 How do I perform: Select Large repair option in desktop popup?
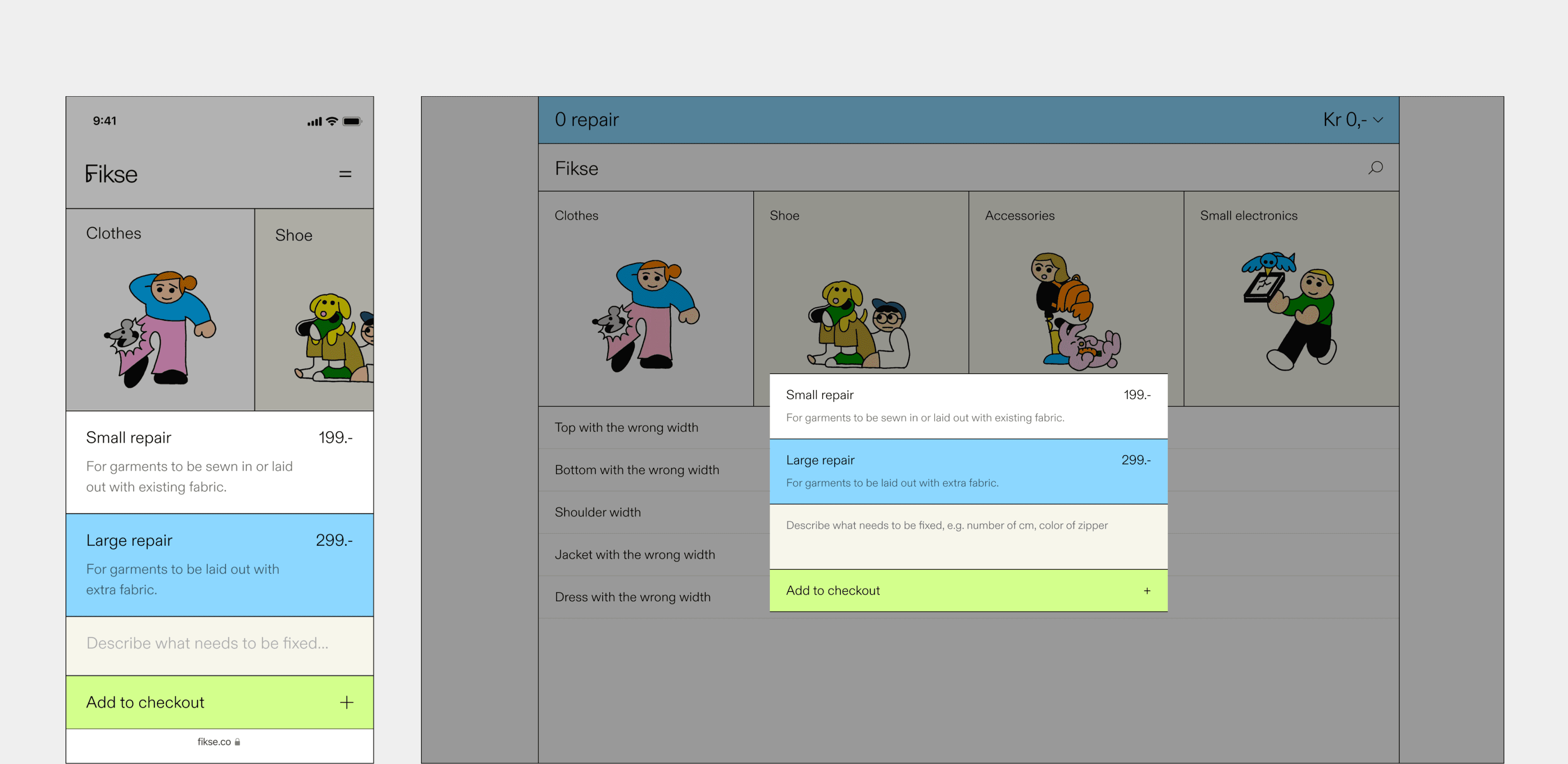click(968, 471)
